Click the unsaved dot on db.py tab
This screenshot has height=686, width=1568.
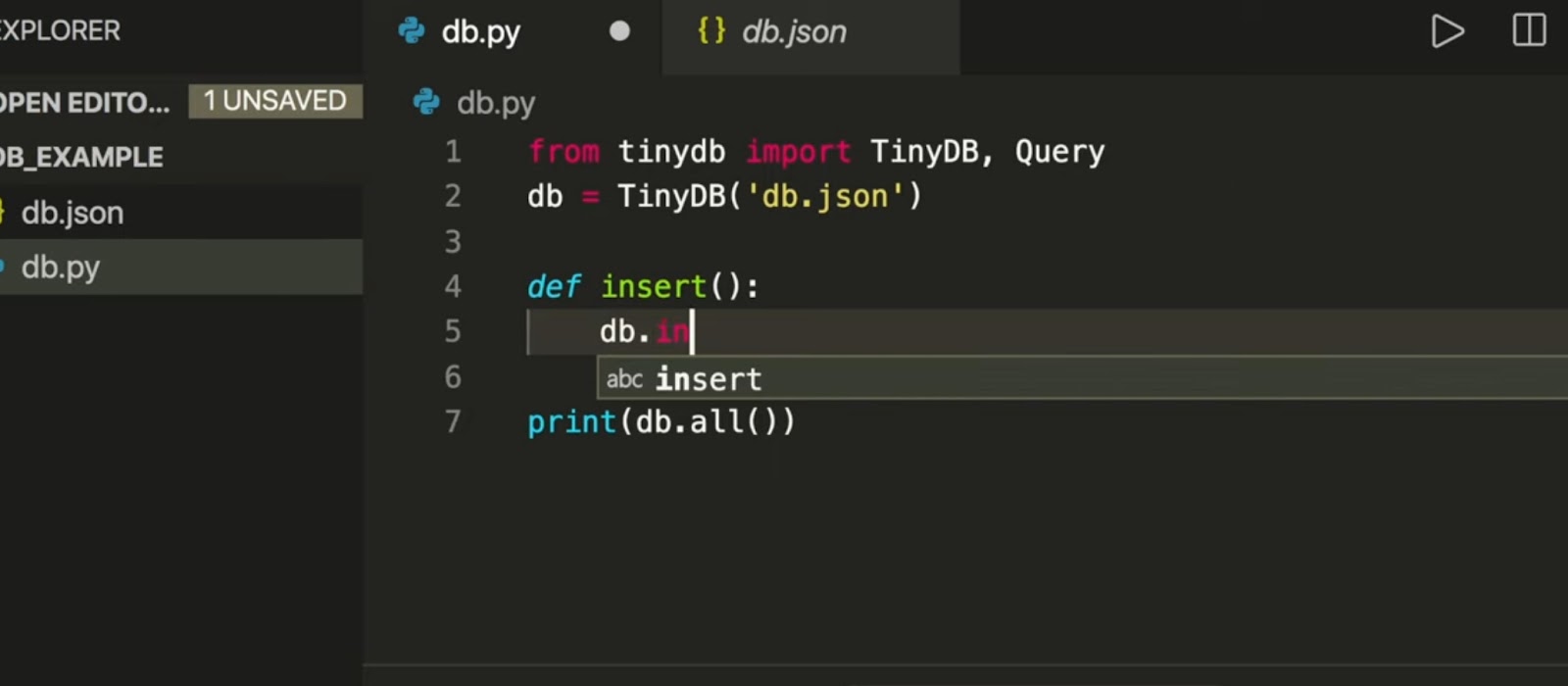coord(619,31)
